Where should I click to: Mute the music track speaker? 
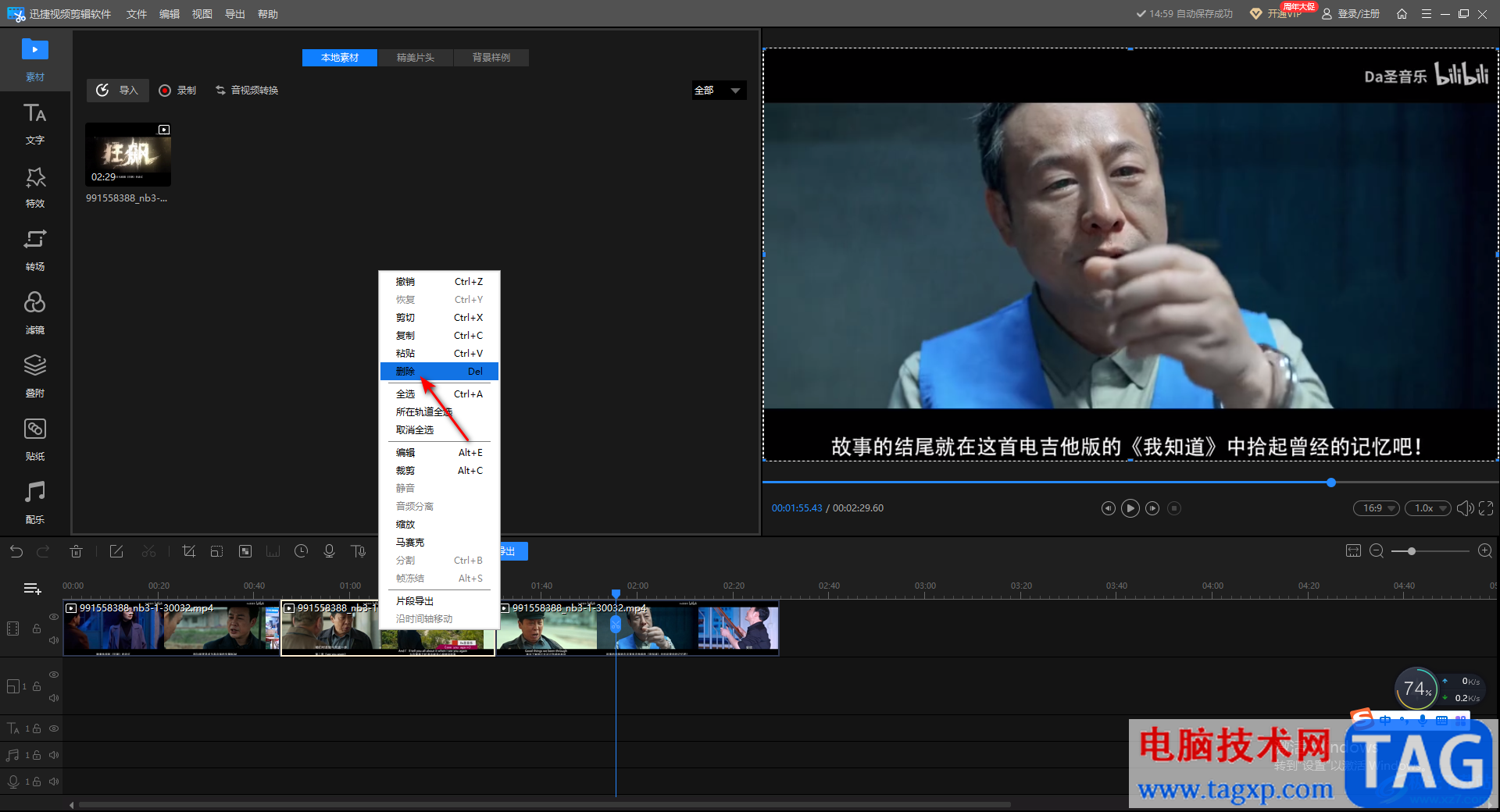coord(54,755)
